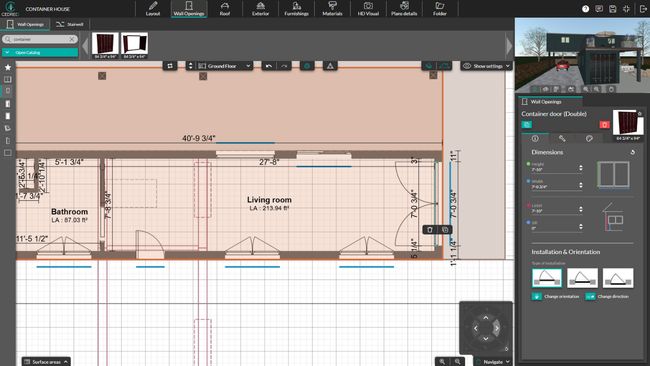Click the 3D preview thumbnail

582,55
